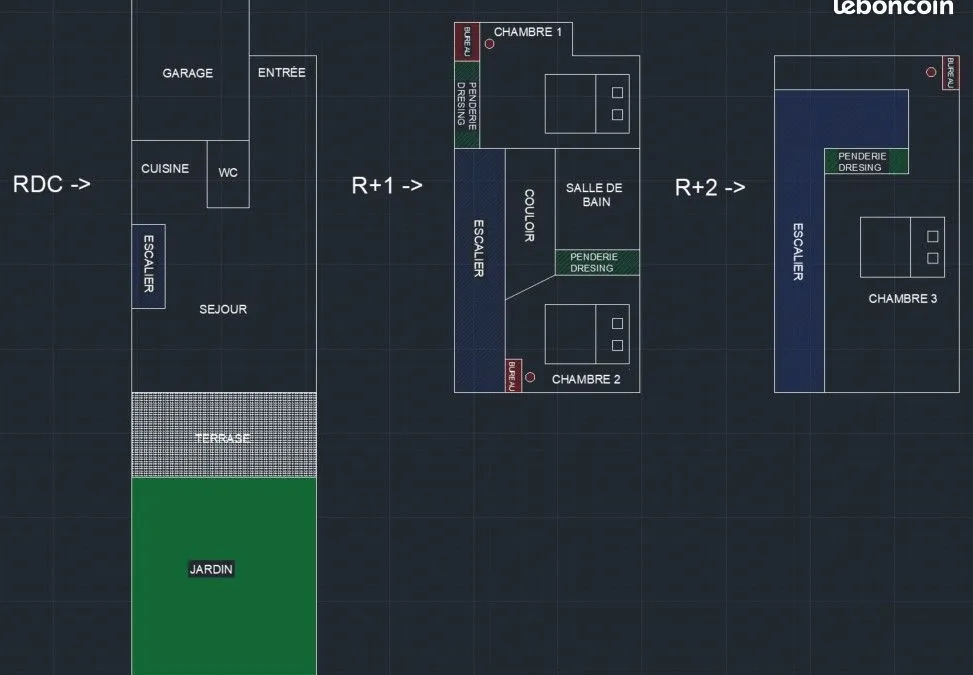Select the PENDERIE DRESING label above CHAMBRE 3

click(862, 162)
